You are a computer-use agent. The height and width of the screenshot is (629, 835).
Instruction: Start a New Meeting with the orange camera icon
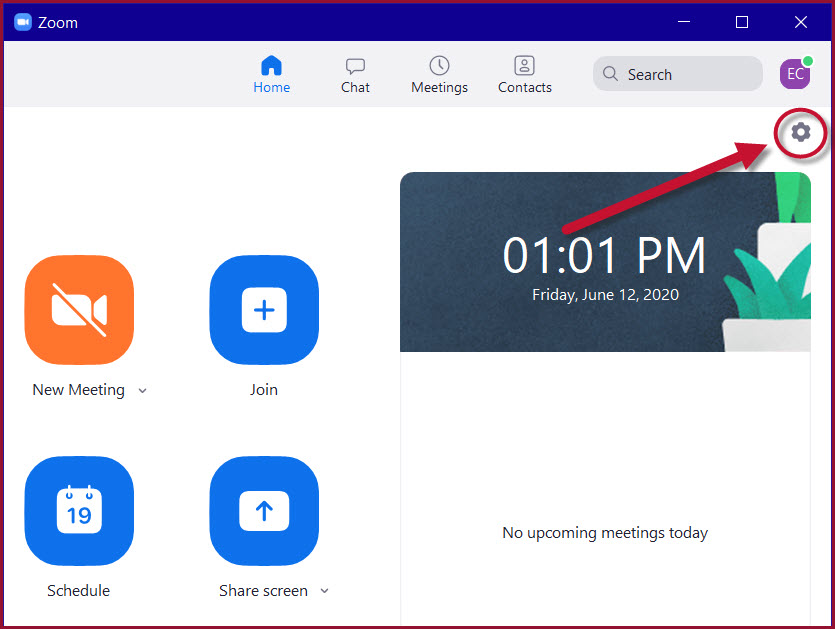[79, 310]
